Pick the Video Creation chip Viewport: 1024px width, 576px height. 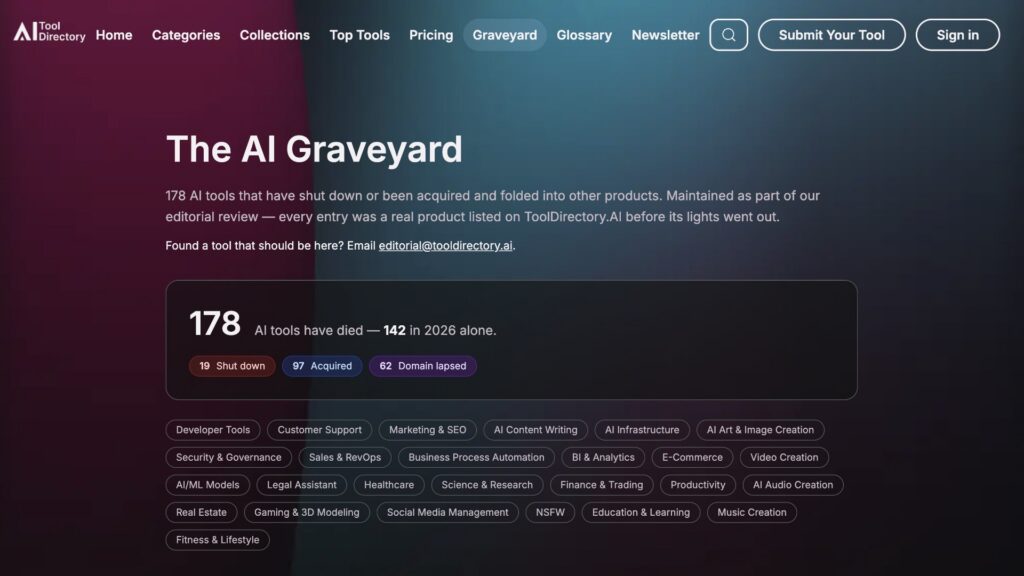tap(784, 457)
